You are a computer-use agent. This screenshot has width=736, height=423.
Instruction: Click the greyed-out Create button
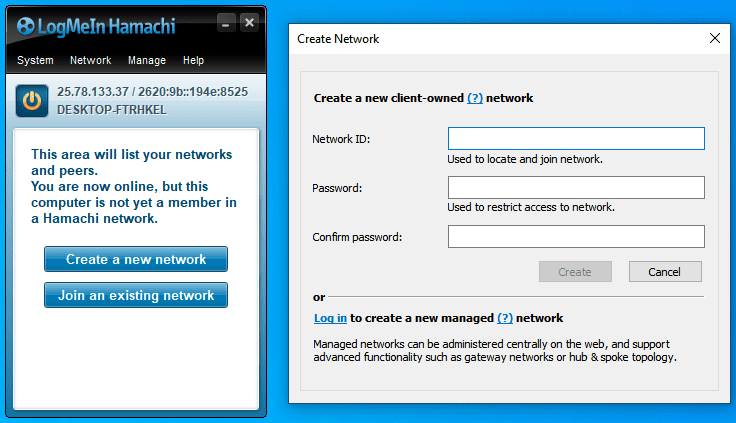tap(575, 271)
